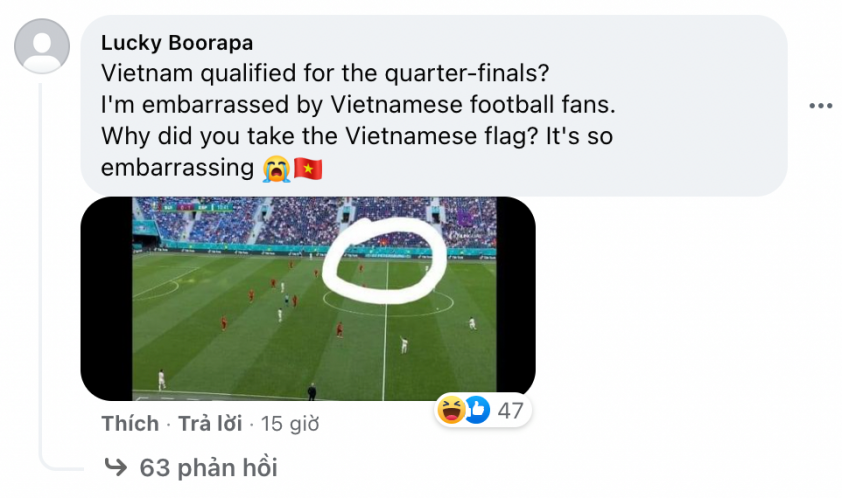Click the white circled area in image
842x498 pixels.
click(x=384, y=262)
